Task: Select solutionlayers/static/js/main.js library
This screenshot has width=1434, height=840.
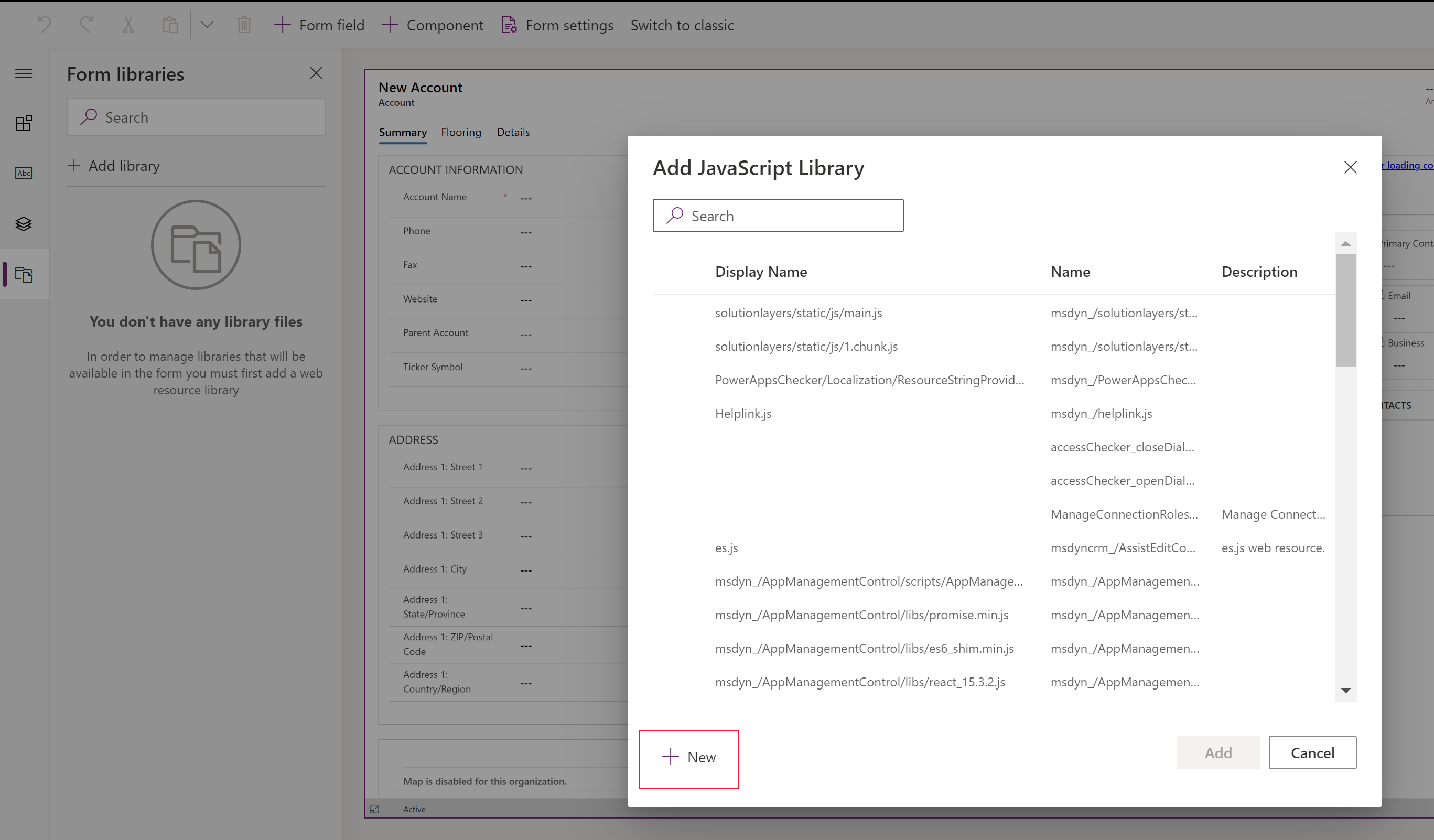Action: [x=799, y=312]
